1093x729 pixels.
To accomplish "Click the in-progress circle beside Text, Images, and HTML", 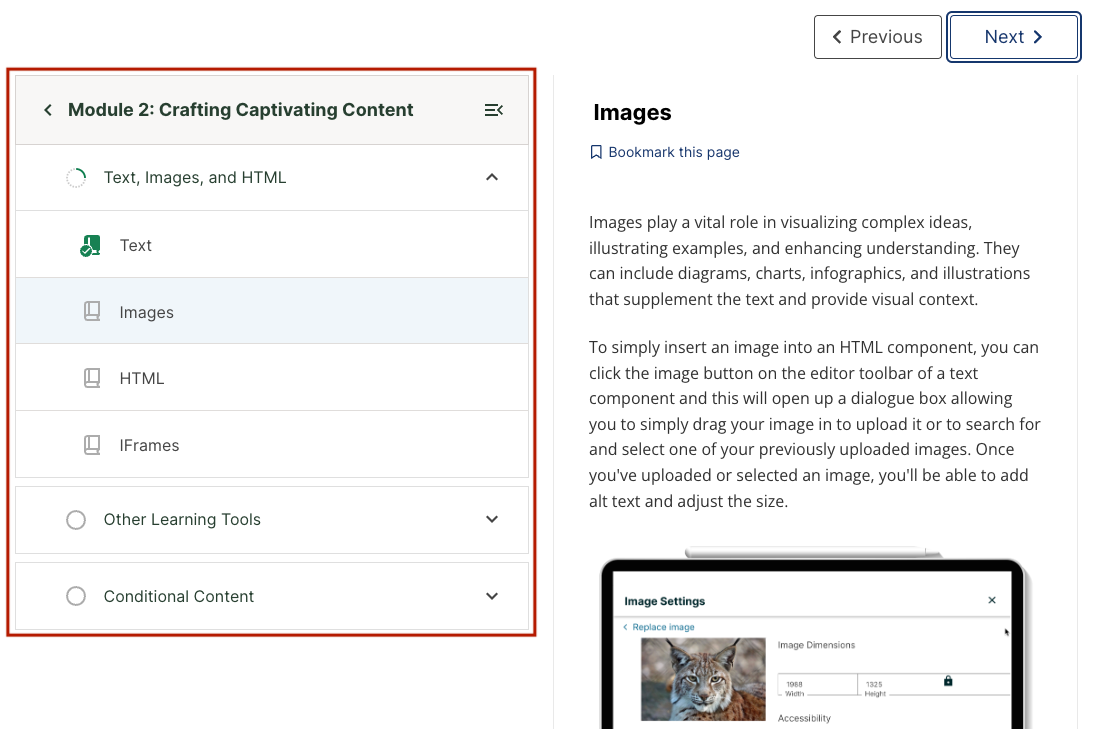I will pyautogui.click(x=76, y=178).
